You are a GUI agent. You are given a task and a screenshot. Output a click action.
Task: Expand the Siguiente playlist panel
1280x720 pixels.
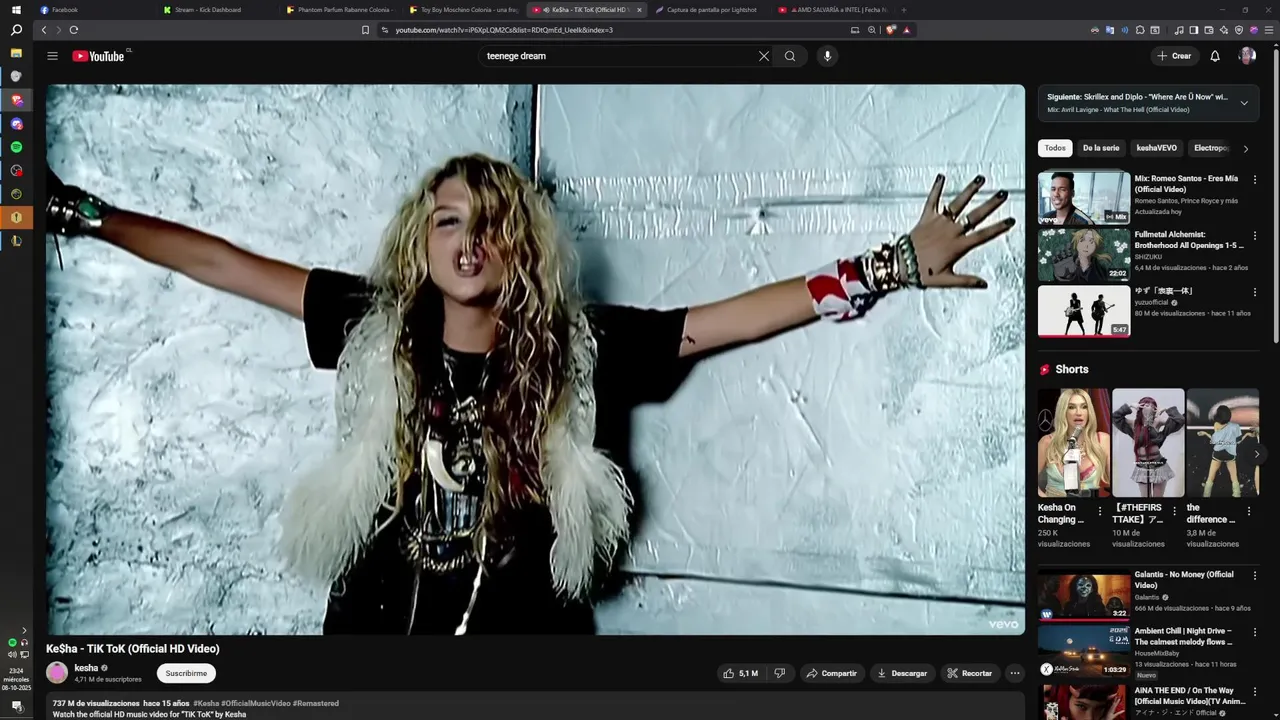tap(1244, 103)
